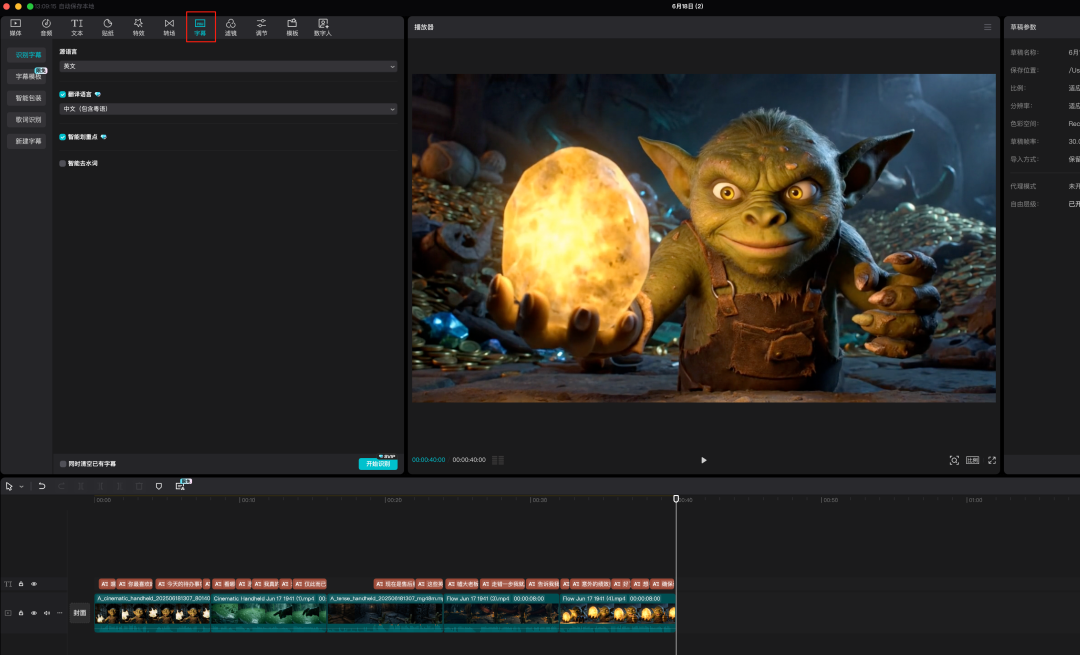Hide the subtitle track with eye icon
The height and width of the screenshot is (655, 1080).
(x=34, y=584)
